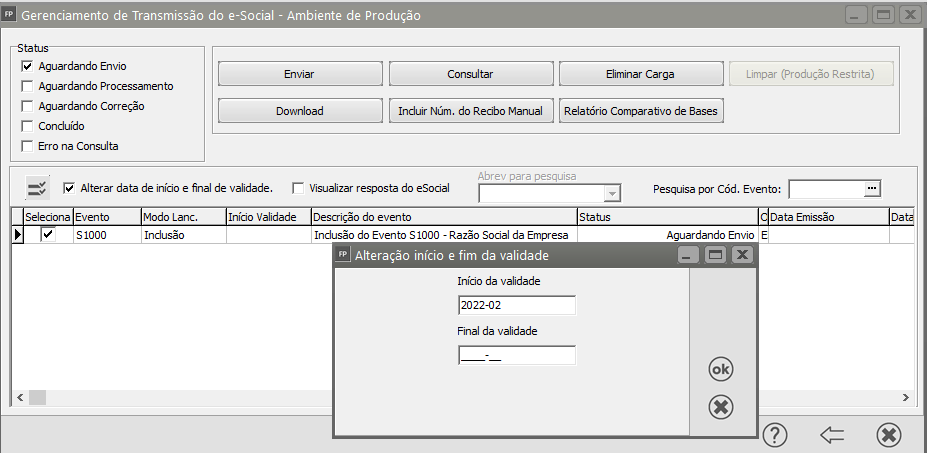Expand the Abrev para pesquisa dropdown

pyautogui.click(x=612, y=194)
